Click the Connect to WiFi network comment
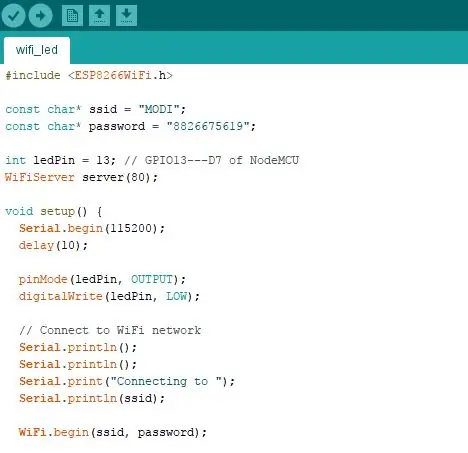The image size is (468, 453). point(110,330)
